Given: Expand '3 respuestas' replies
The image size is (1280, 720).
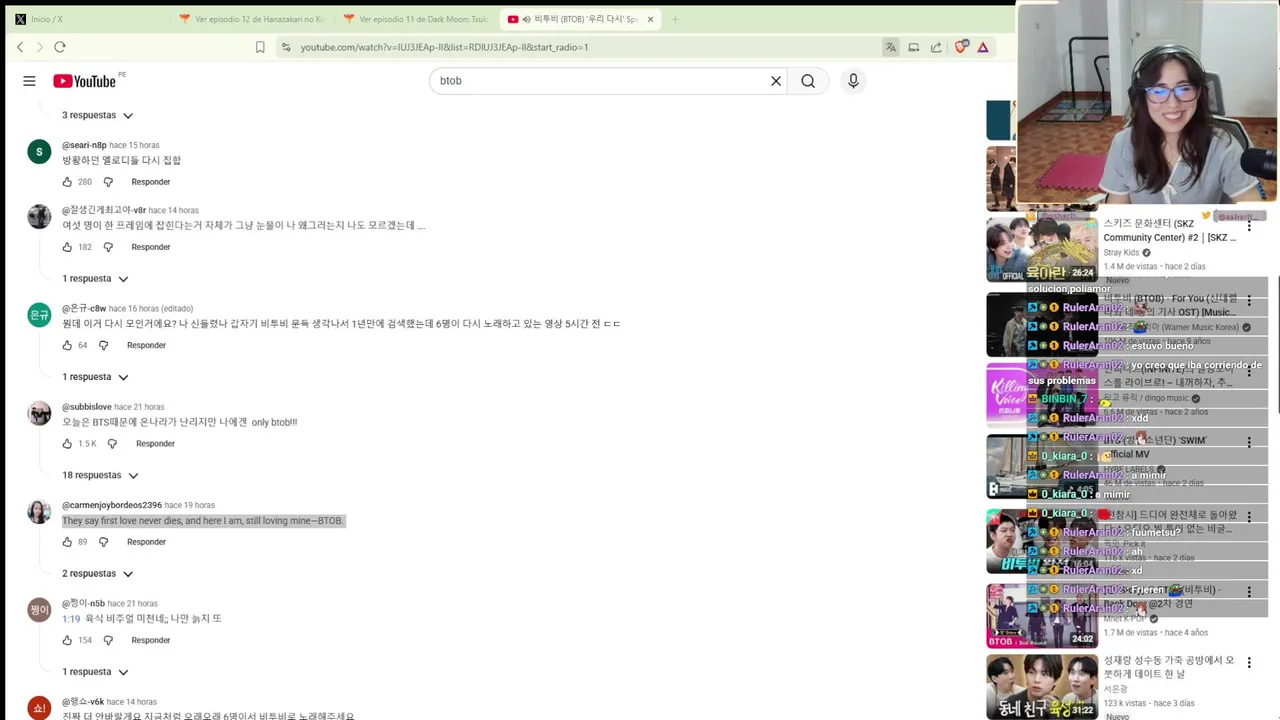Looking at the screenshot, I should pos(97,116).
